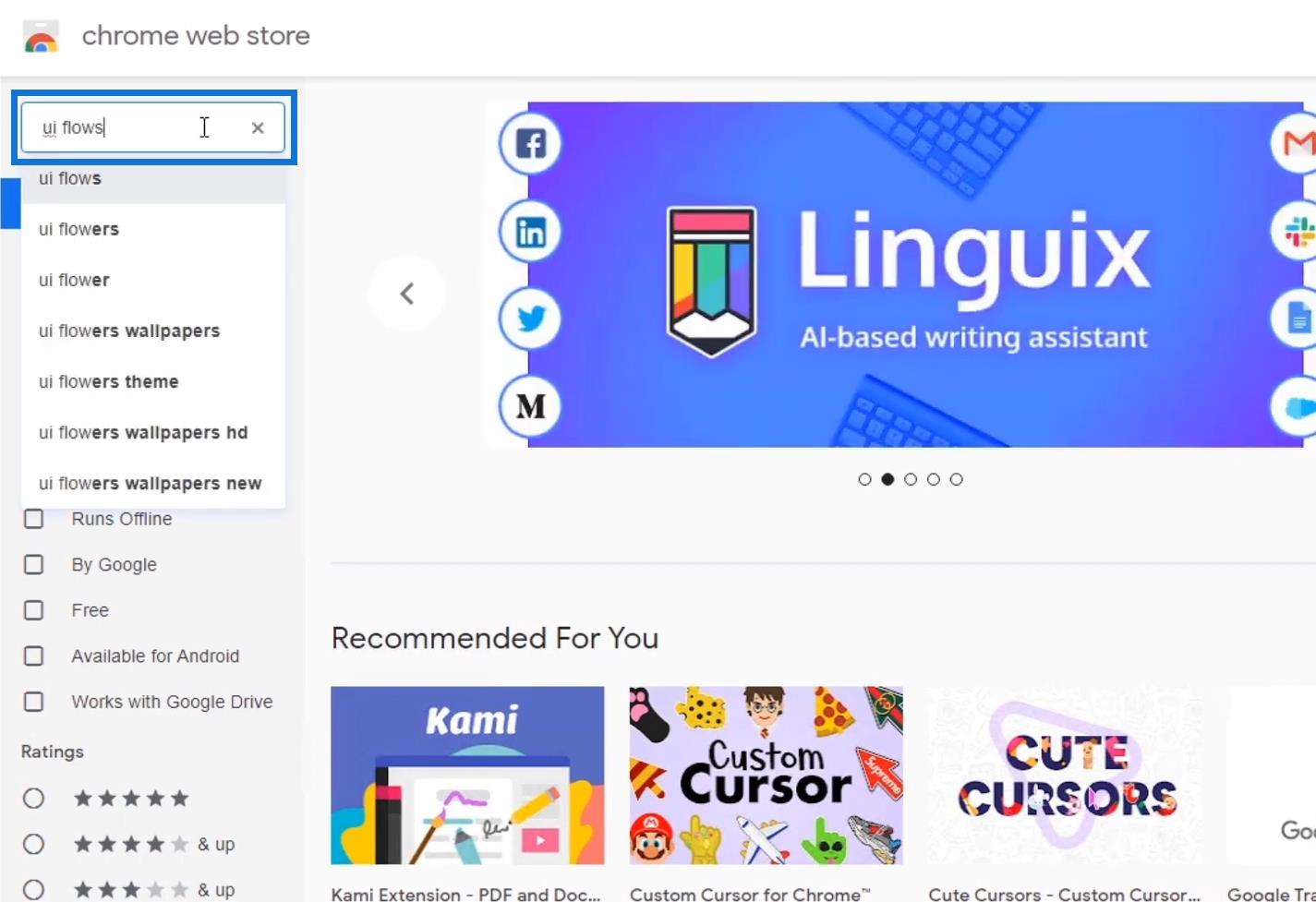Click the Gmail icon at the banner edge
The height and width of the screenshot is (902, 1316).
[1295, 142]
